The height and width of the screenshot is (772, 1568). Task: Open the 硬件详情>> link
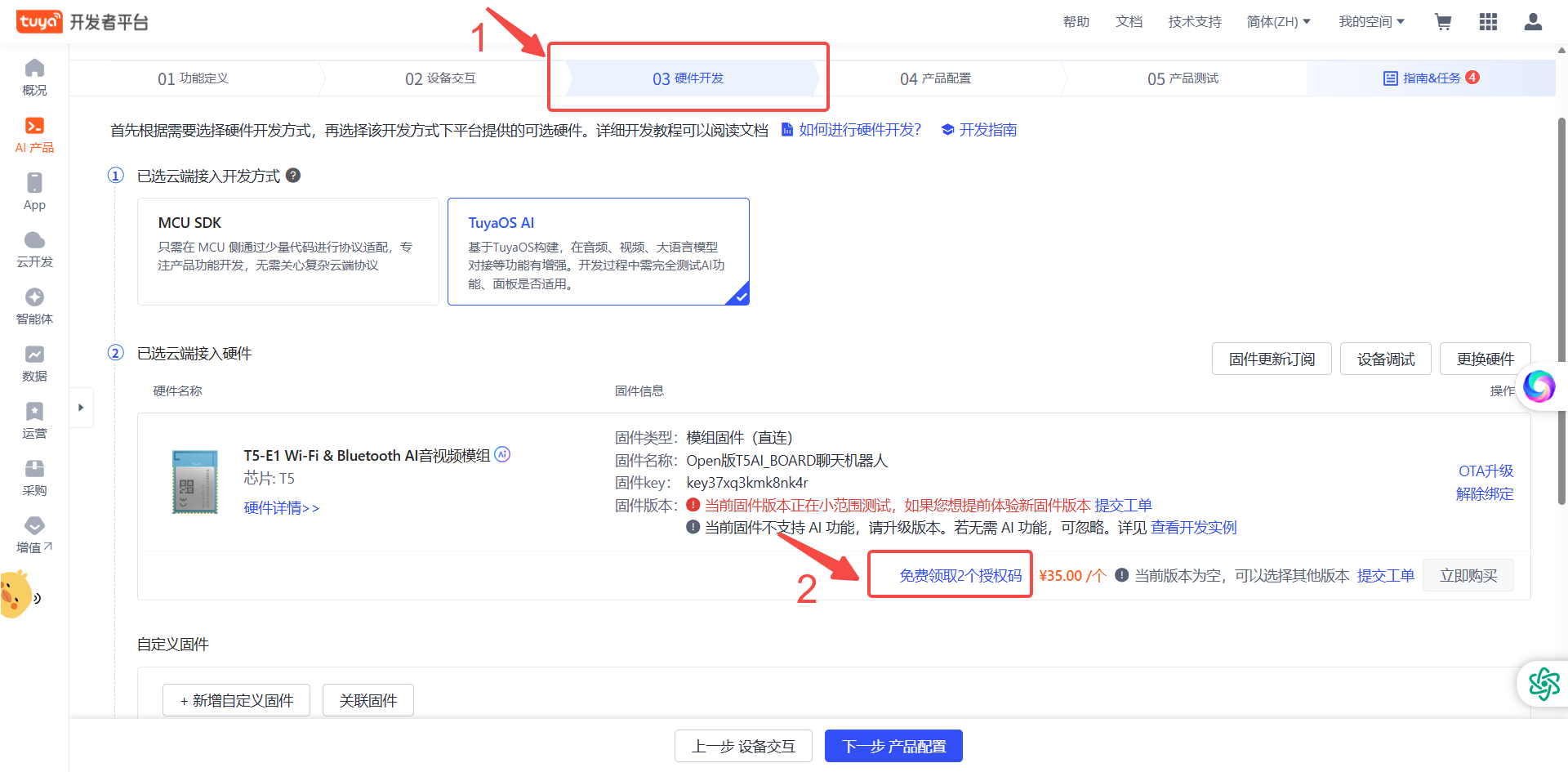pos(282,507)
